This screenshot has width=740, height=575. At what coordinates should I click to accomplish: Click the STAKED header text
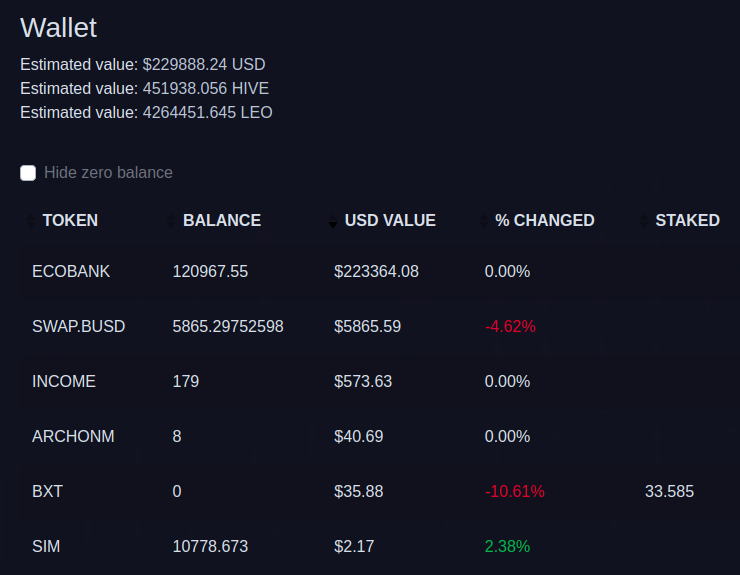pyautogui.click(x=687, y=220)
